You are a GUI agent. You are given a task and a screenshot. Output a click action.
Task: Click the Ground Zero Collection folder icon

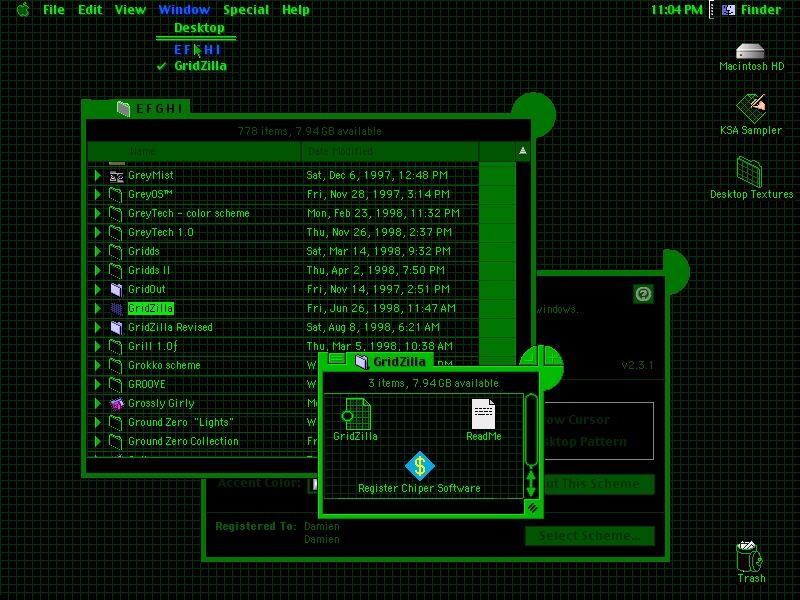116,442
